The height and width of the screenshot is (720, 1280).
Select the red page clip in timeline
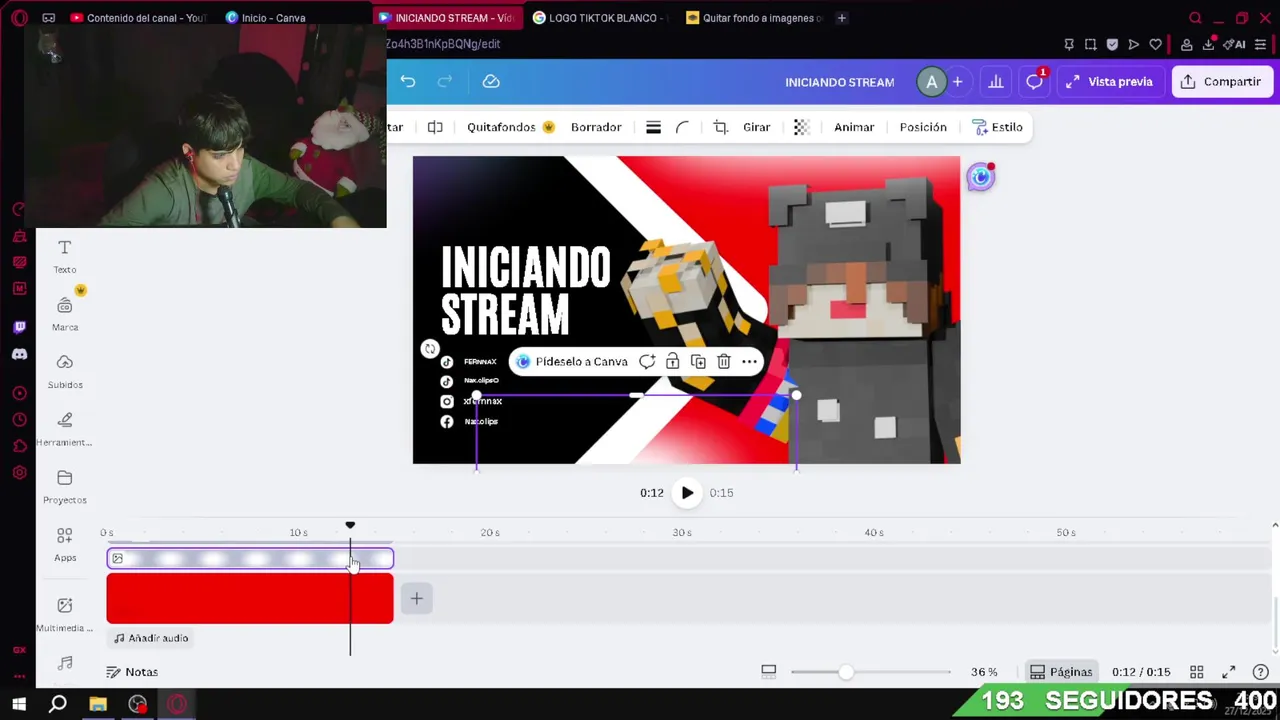click(x=250, y=599)
